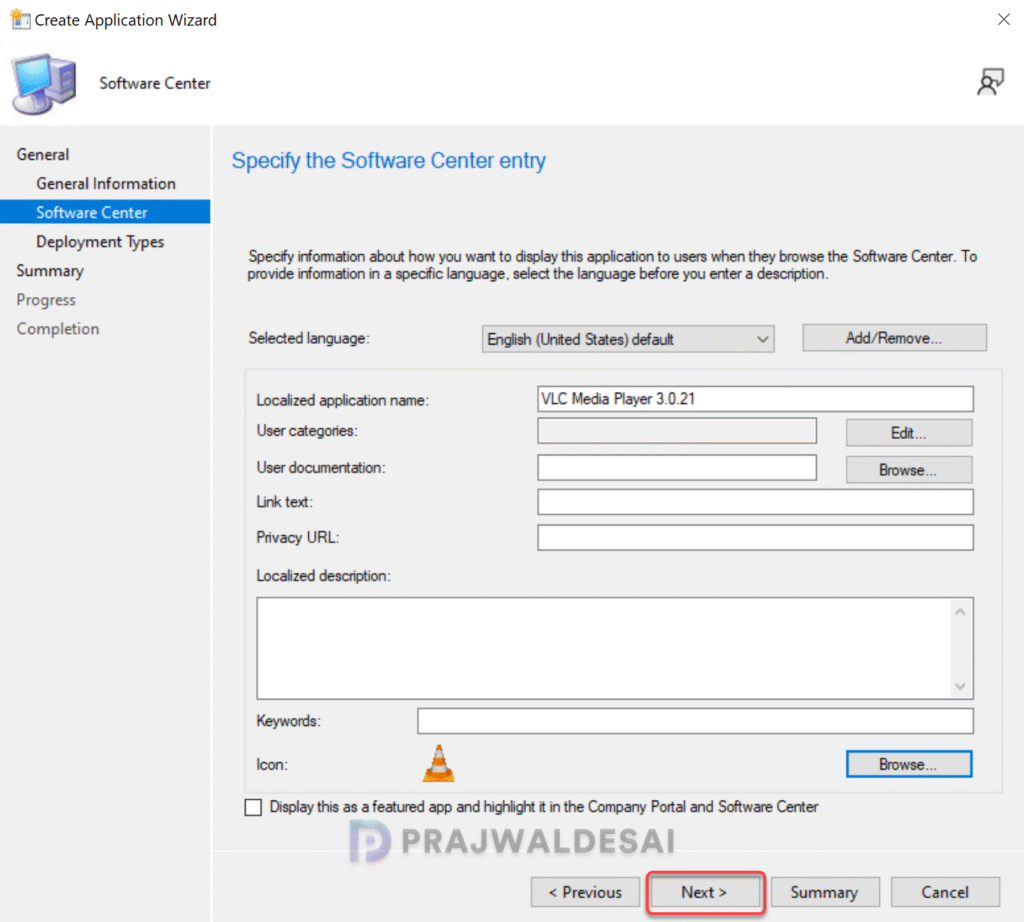This screenshot has width=1024, height=922.
Task: Click the Add/Remove languages button
Action: coord(894,338)
